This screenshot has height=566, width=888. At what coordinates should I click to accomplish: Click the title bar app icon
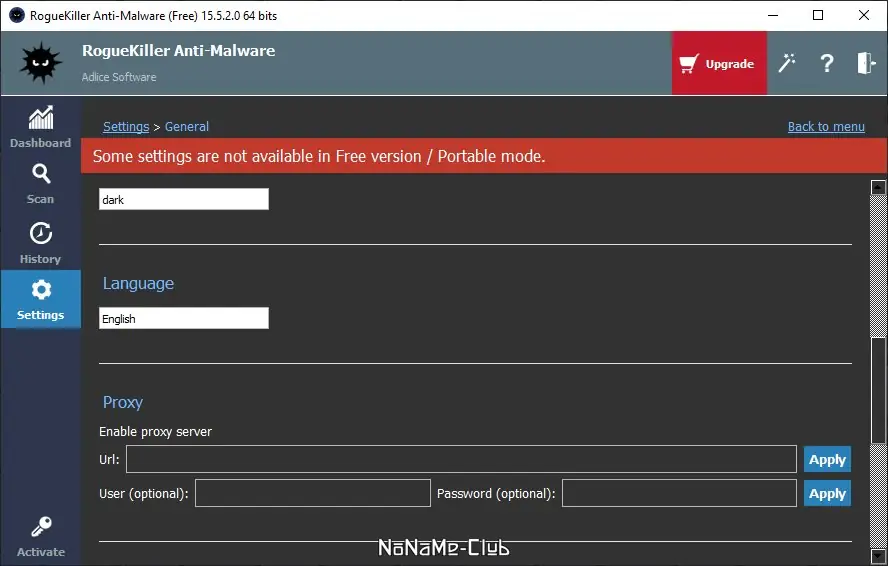coord(17,15)
